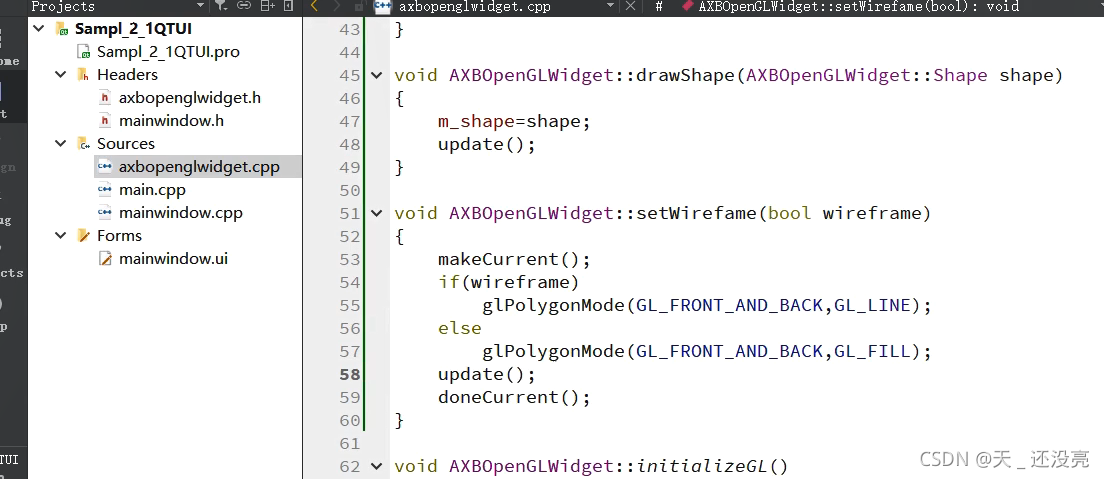The width and height of the screenshot is (1104, 479).
Task: Select the Headers folder label
Action: pyautogui.click(x=127, y=75)
